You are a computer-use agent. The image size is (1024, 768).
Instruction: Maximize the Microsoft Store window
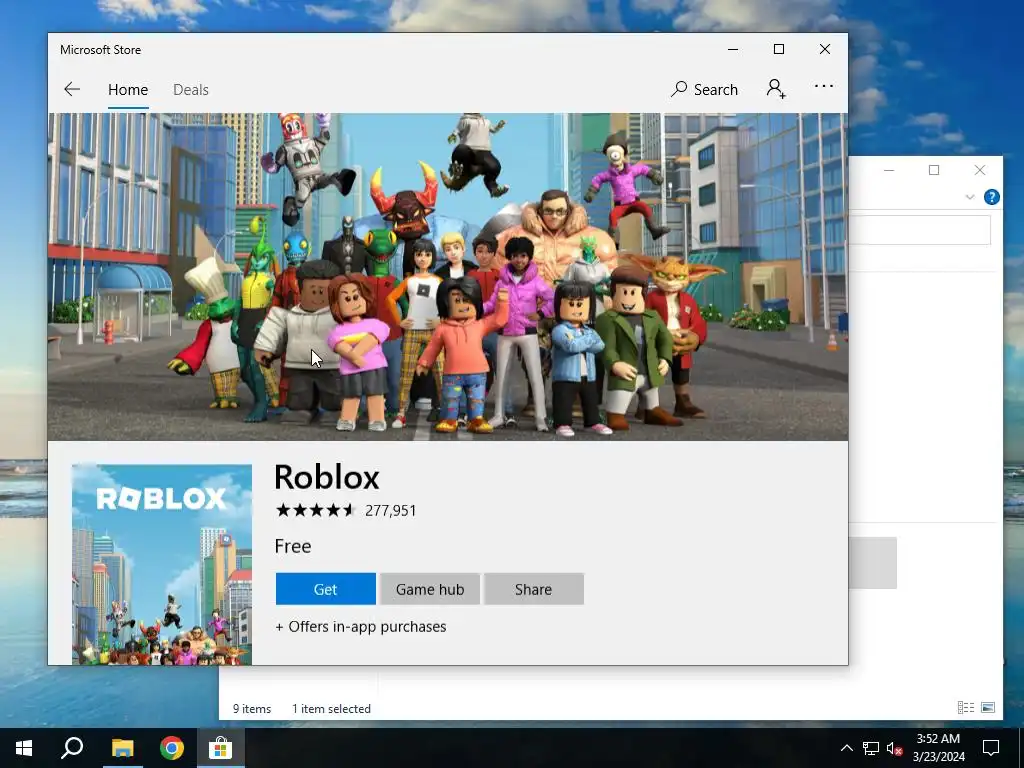(x=778, y=50)
